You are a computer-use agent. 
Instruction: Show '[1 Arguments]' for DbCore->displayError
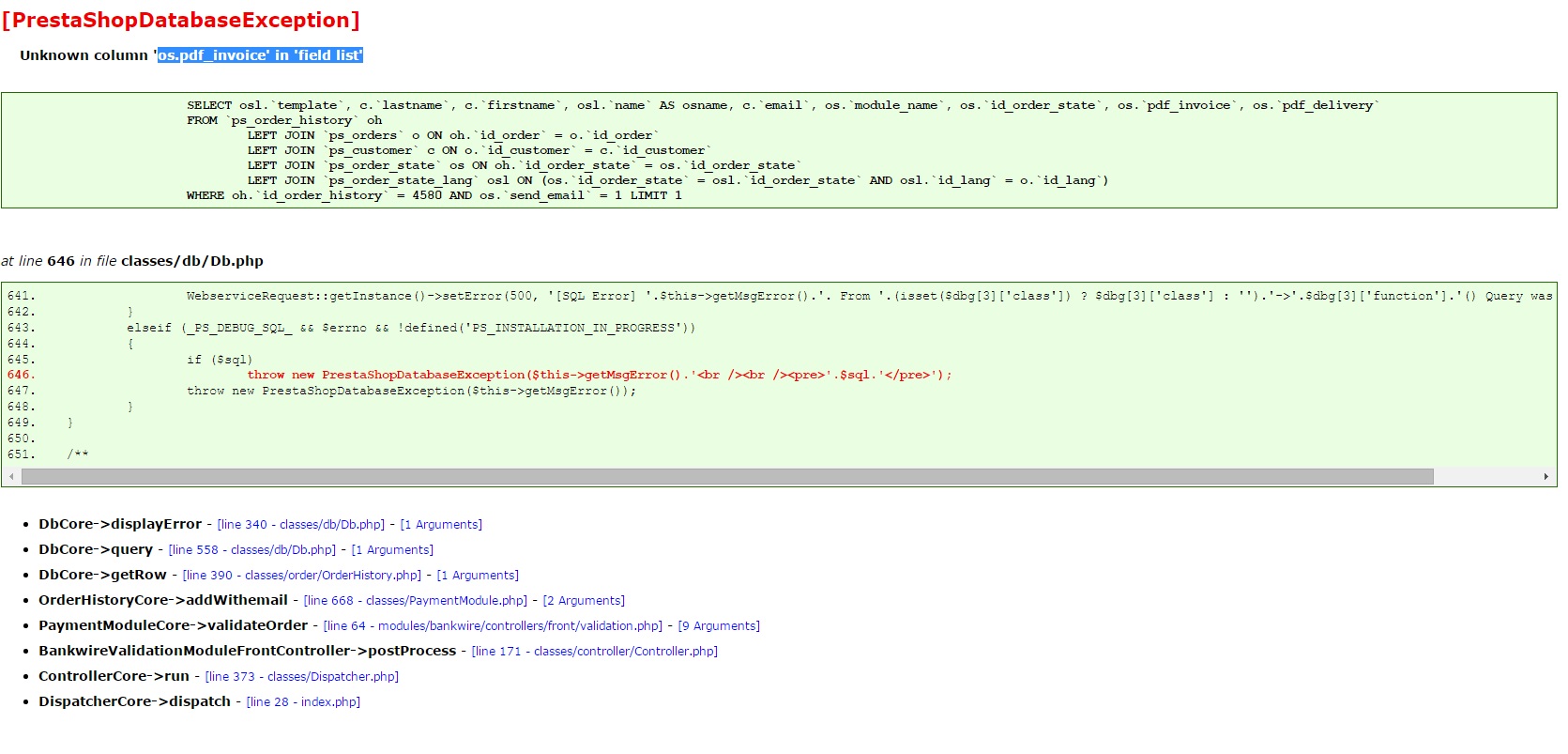[x=441, y=525]
